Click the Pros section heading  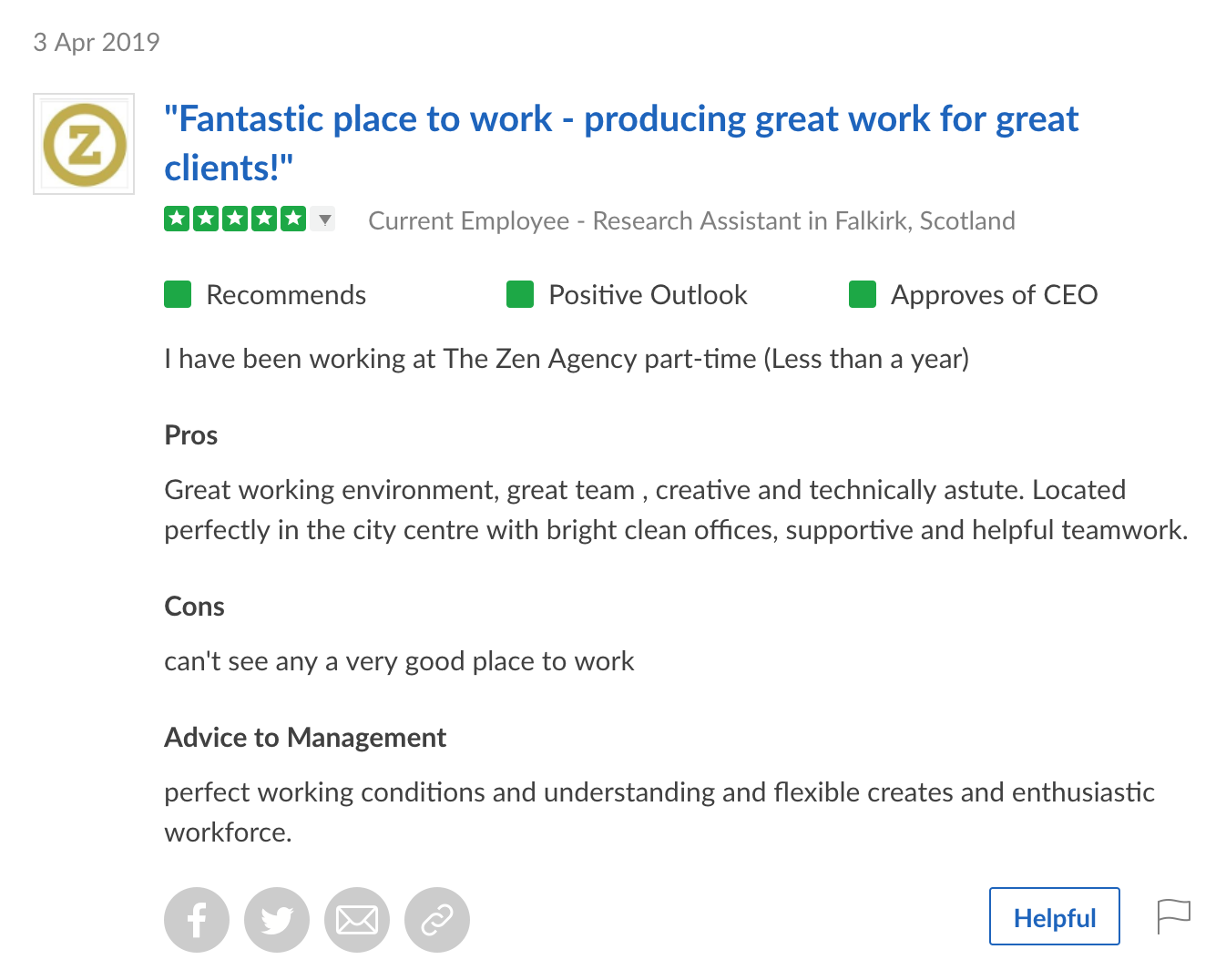[x=191, y=435]
